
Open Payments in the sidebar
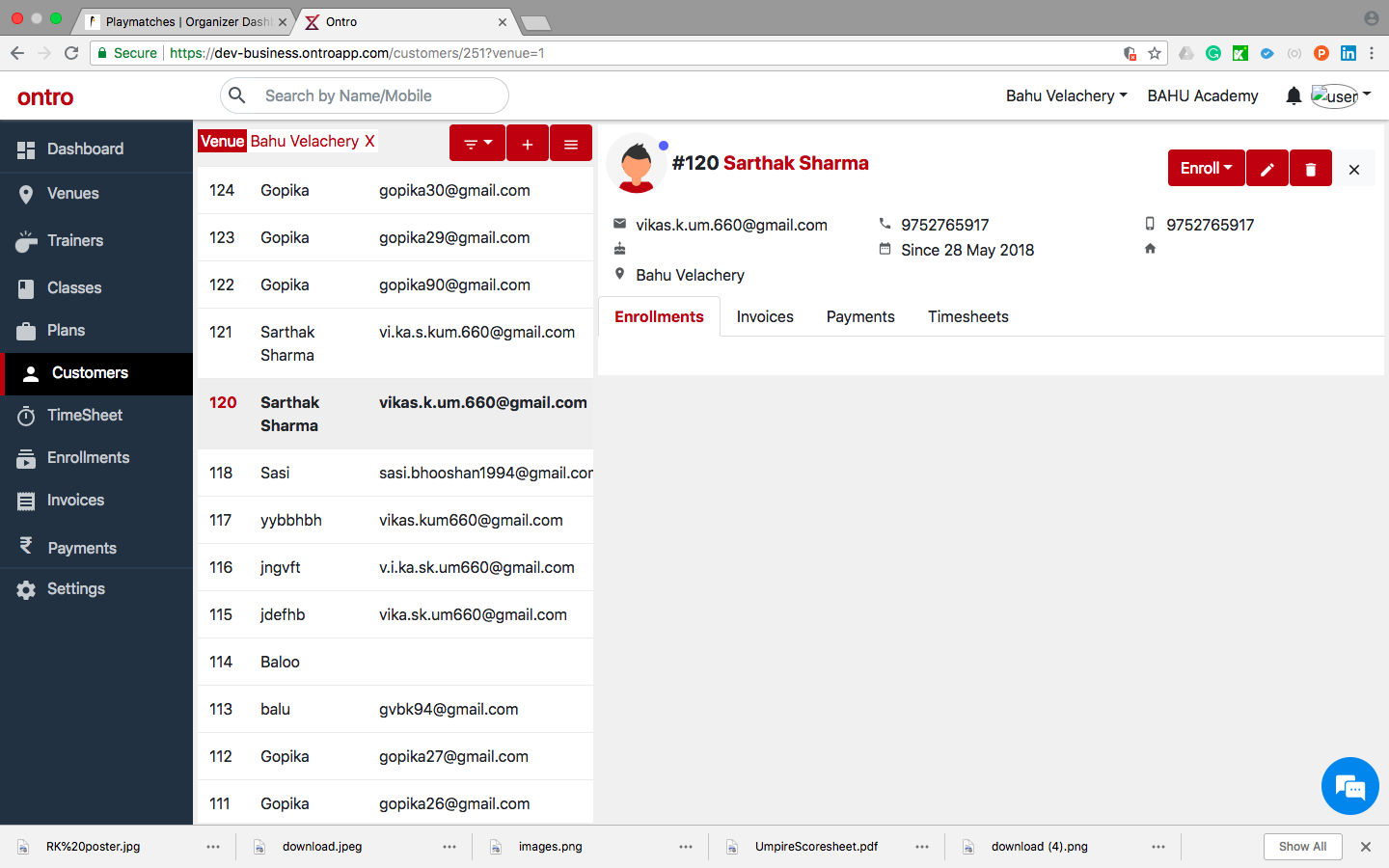96,547
